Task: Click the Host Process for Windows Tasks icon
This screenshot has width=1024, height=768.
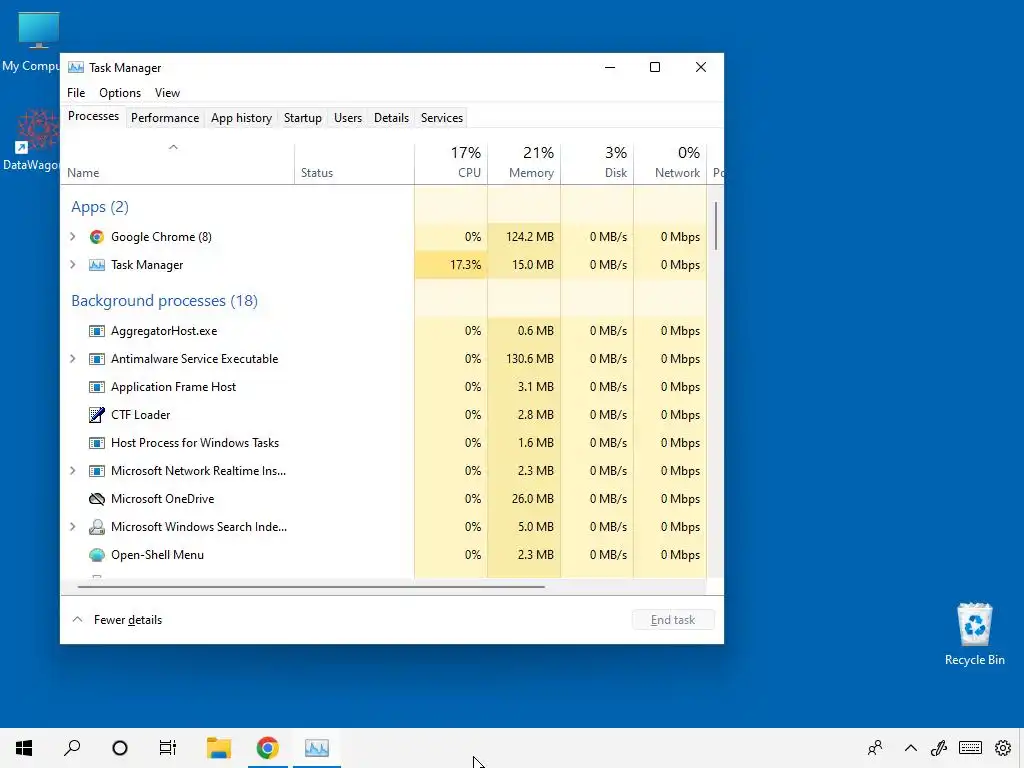Action: tap(97, 443)
